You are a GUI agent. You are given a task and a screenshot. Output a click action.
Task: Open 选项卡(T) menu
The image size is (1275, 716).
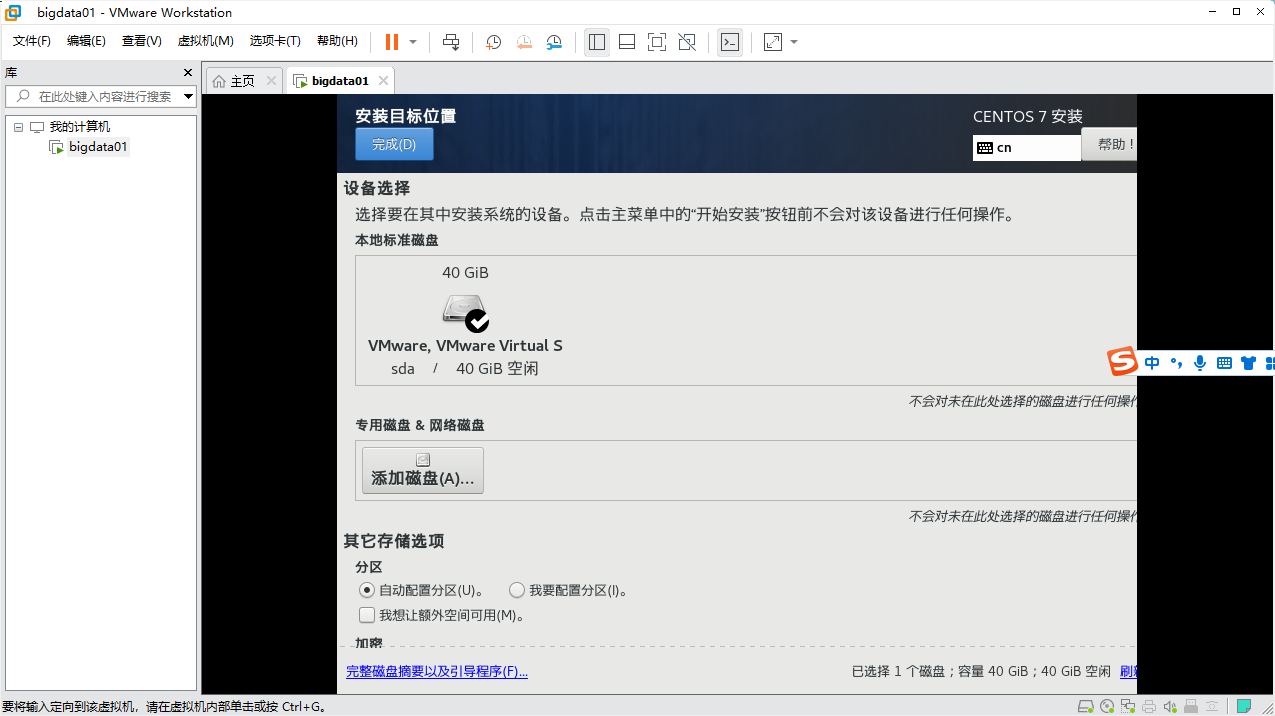click(x=275, y=41)
